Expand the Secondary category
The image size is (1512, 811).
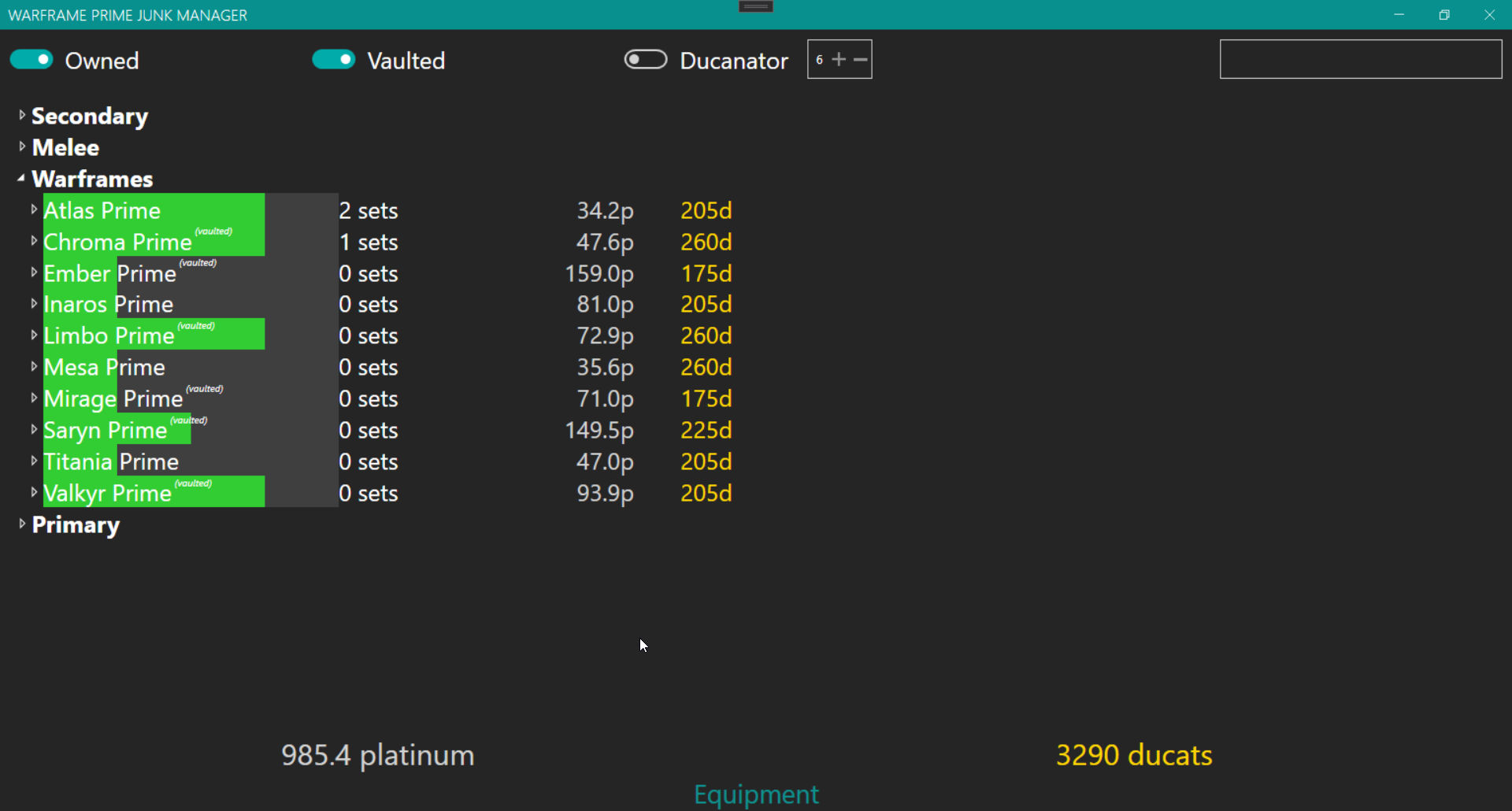(22, 116)
